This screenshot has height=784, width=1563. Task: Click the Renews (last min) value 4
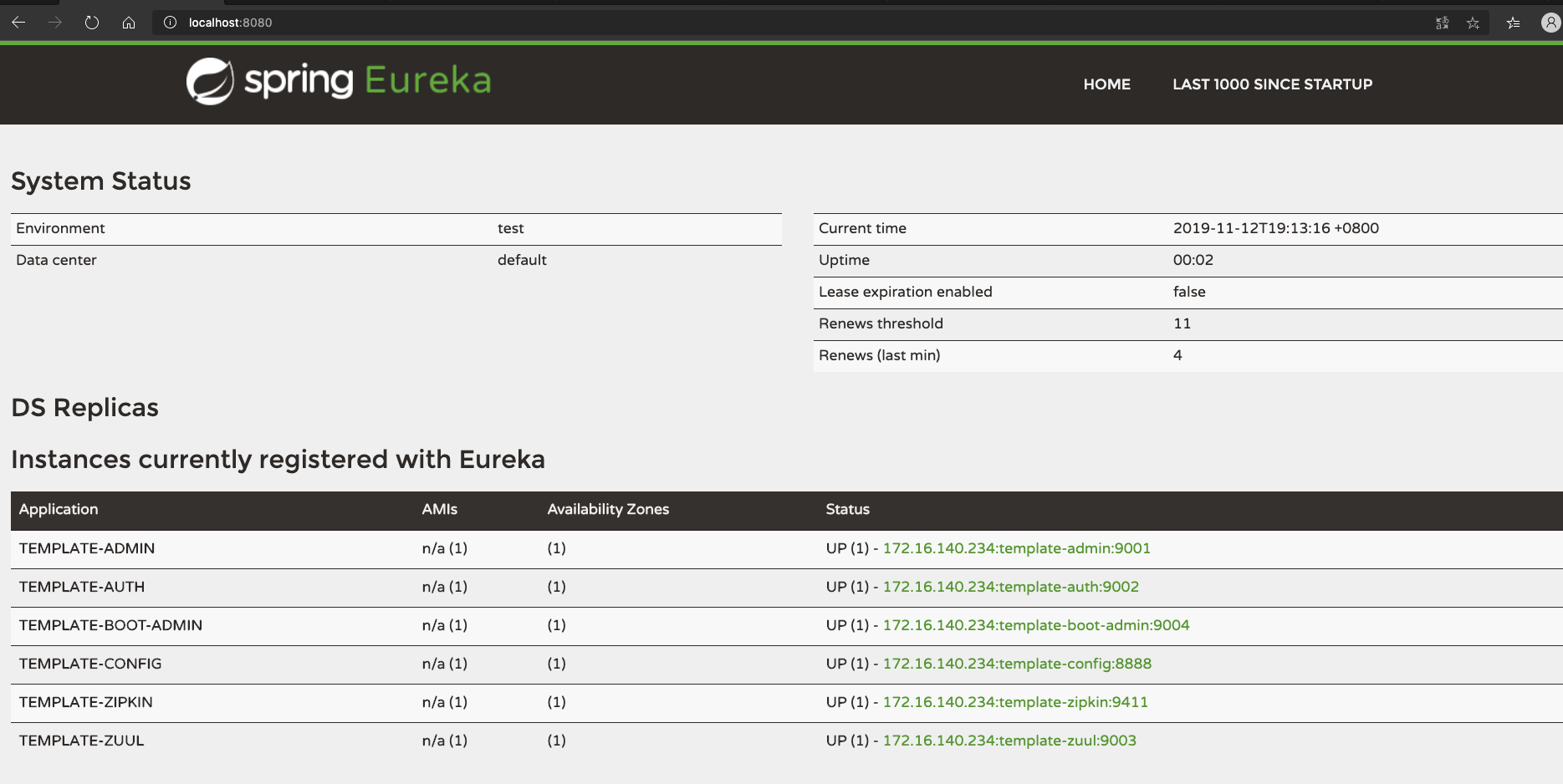click(x=1177, y=356)
